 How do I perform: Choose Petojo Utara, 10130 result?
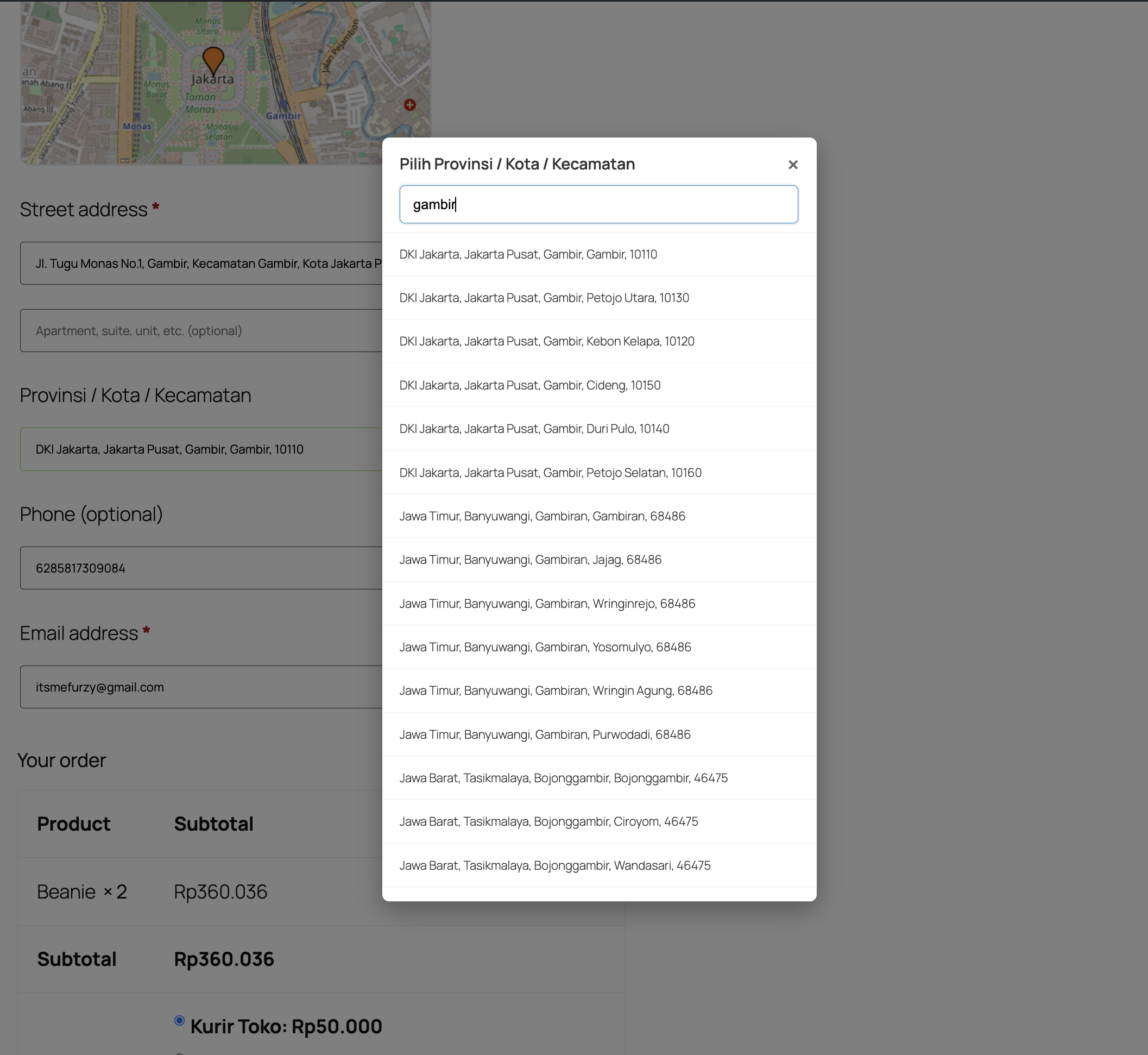click(x=544, y=298)
